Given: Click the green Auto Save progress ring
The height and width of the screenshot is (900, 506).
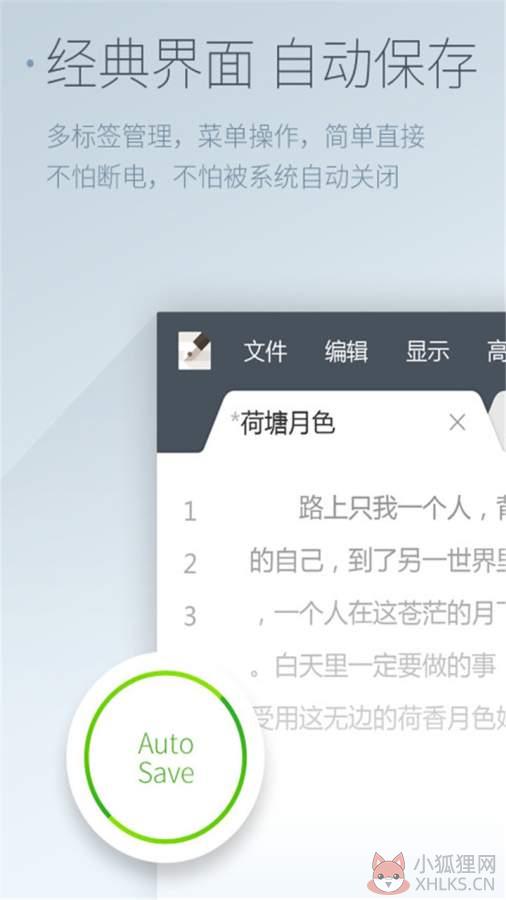Looking at the screenshot, I should pyautogui.click(x=165, y=757).
